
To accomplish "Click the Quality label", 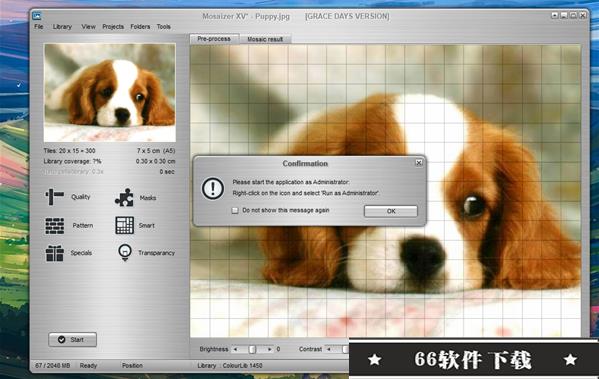I will (x=81, y=197).
